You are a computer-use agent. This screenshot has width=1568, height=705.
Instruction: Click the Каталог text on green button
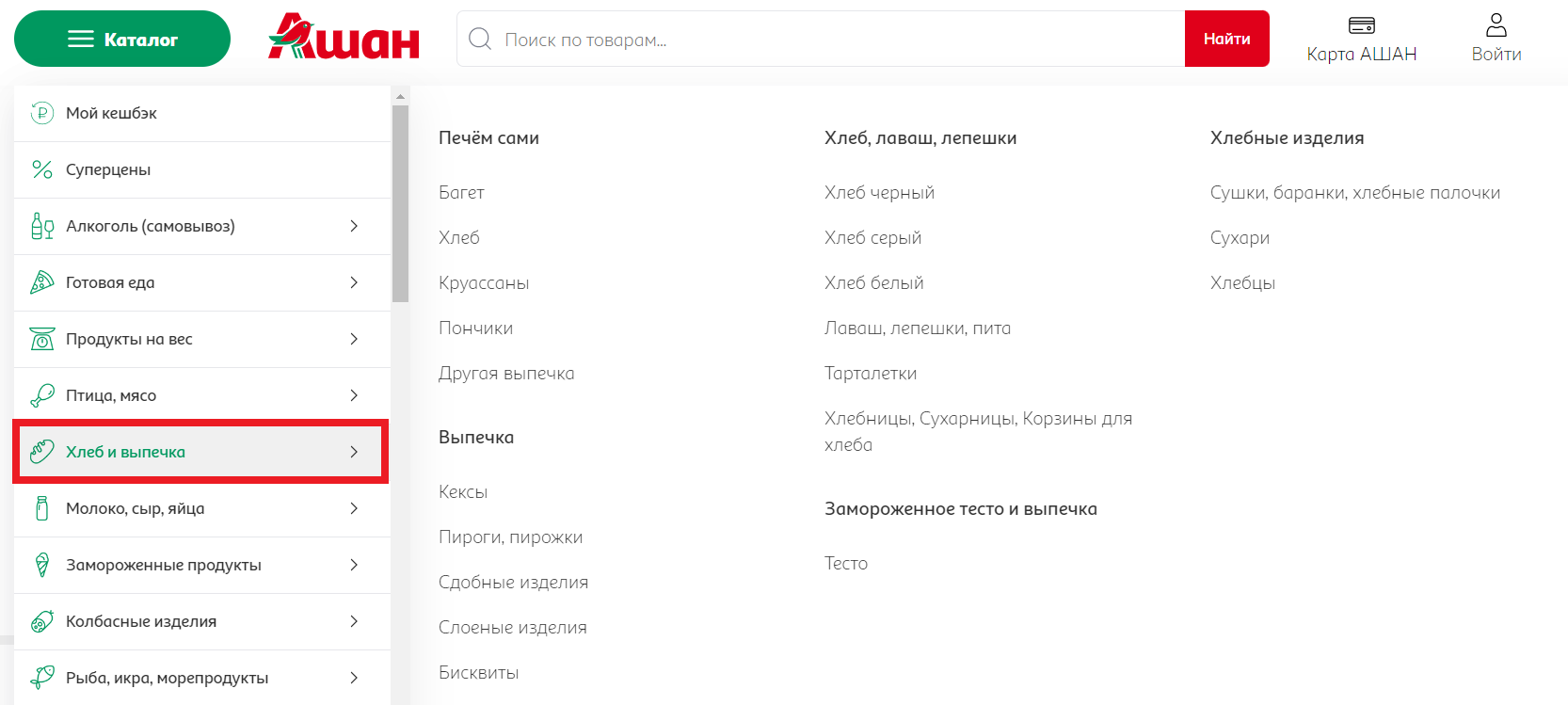(x=141, y=40)
